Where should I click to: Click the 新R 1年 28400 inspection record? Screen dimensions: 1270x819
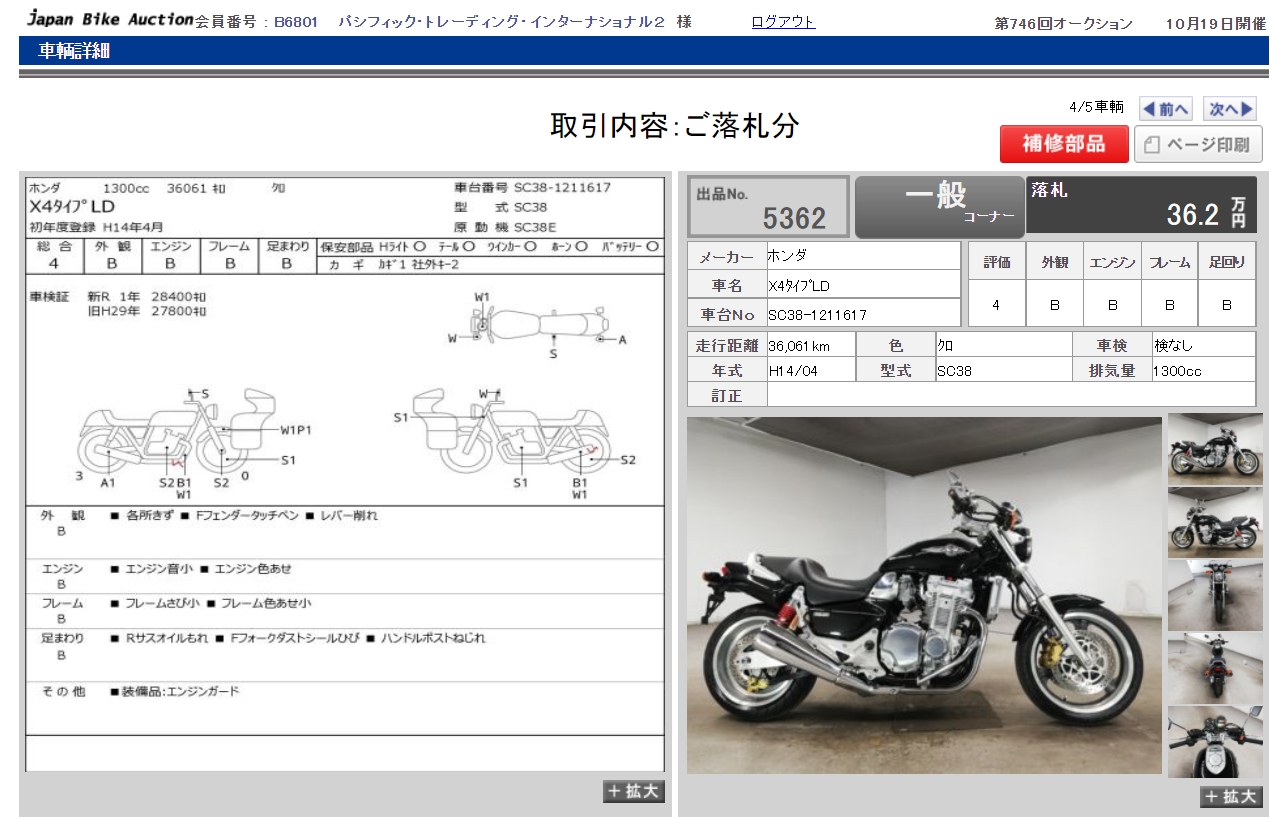[x=147, y=297]
